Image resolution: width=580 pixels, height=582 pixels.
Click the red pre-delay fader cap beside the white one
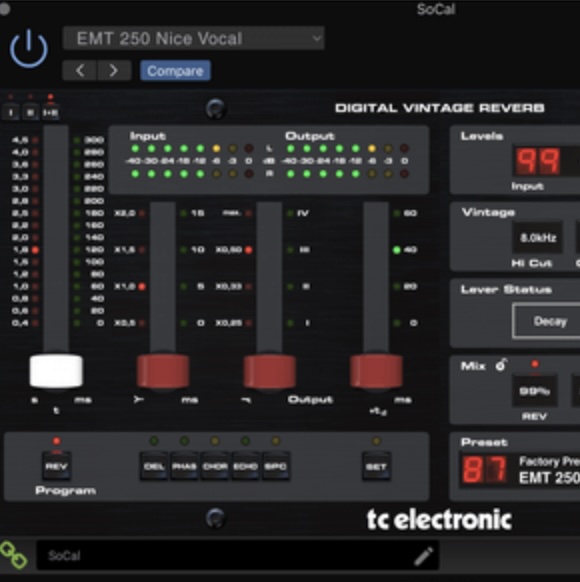click(x=163, y=371)
